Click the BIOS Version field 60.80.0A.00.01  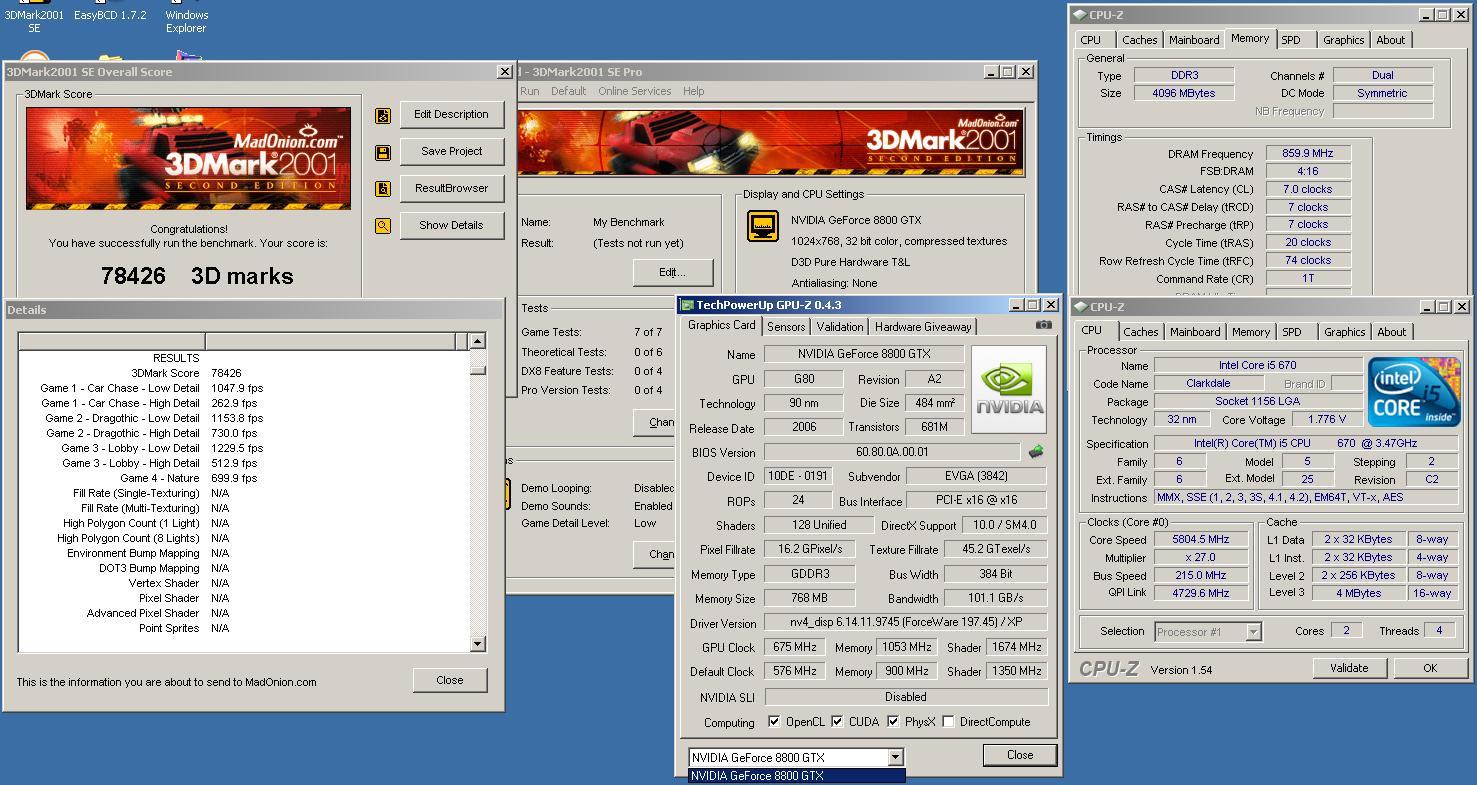coord(891,452)
